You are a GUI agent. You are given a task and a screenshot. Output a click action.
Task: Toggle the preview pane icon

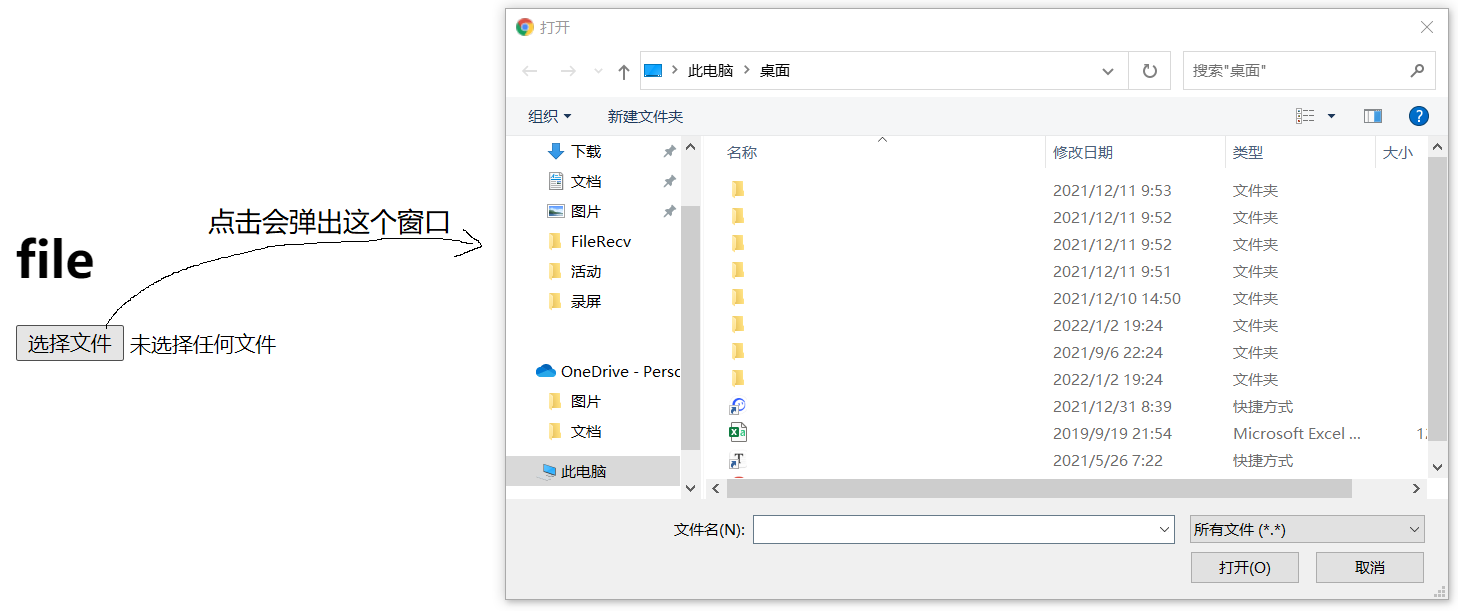tap(1372, 115)
